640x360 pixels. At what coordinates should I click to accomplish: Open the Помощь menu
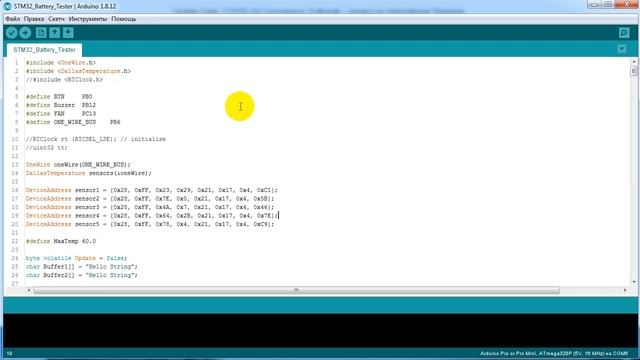click(124, 19)
